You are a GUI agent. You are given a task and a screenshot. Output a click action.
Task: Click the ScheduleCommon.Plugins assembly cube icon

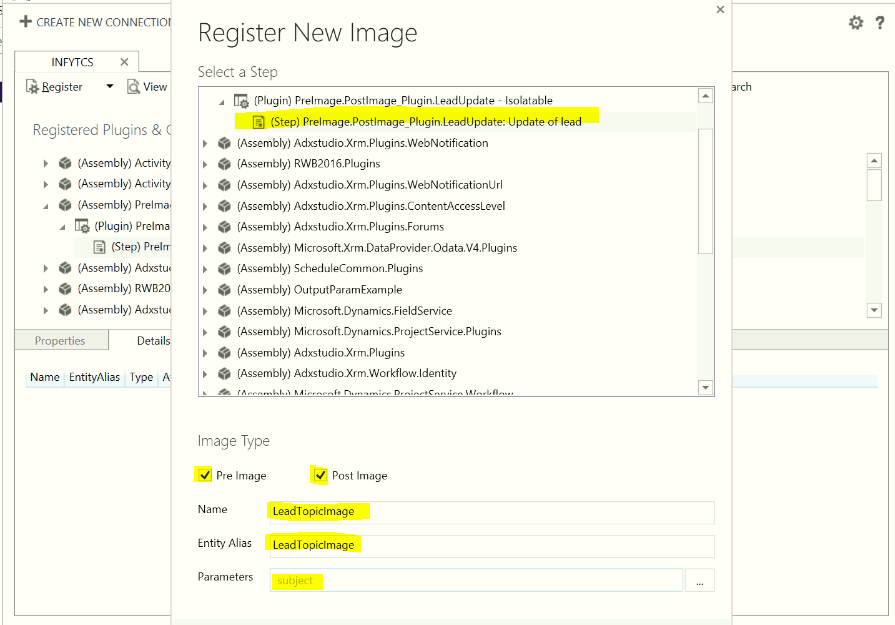tap(225, 268)
